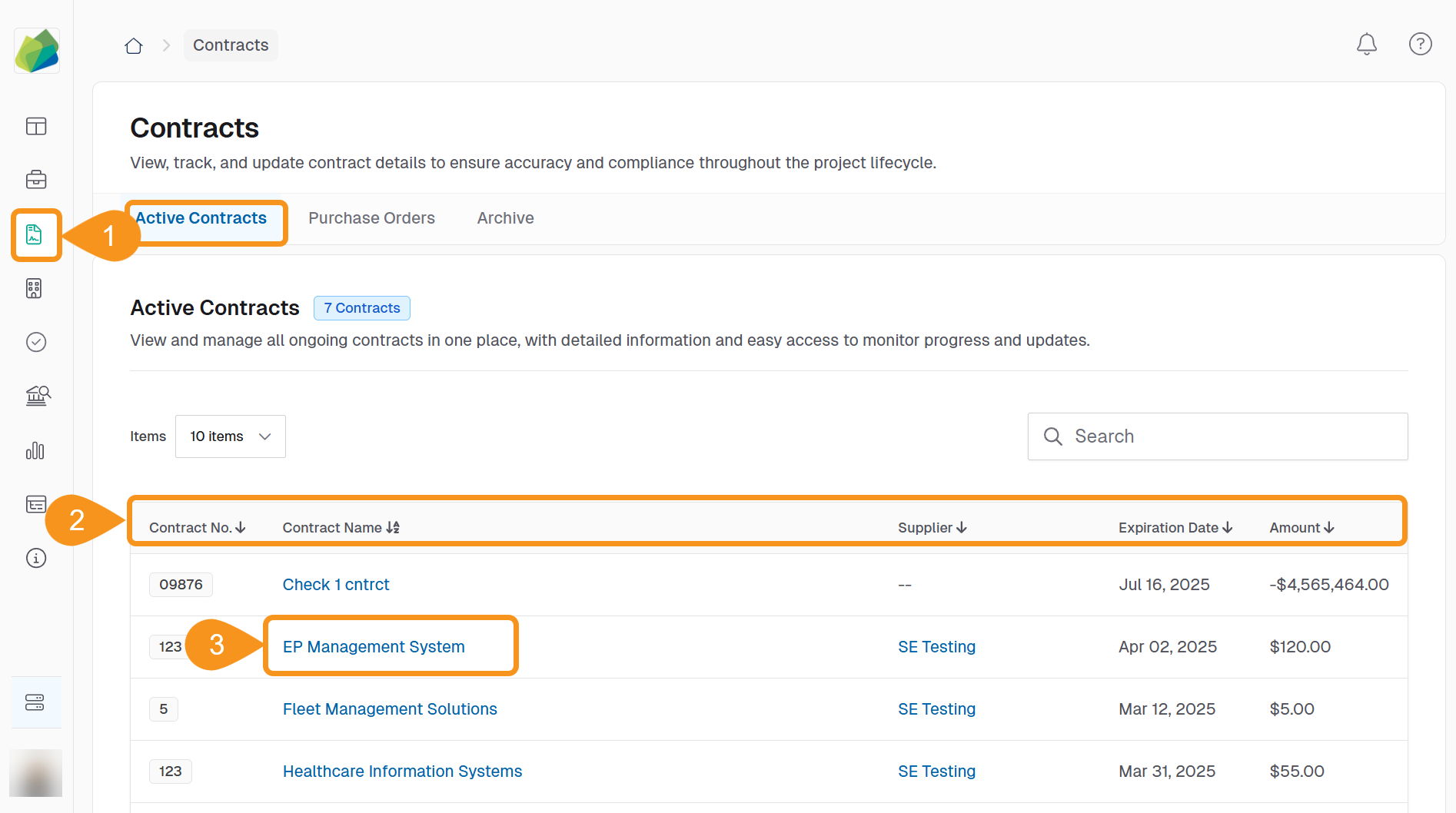
Task: Select the contracts document icon in sidebar
Action: click(35, 234)
